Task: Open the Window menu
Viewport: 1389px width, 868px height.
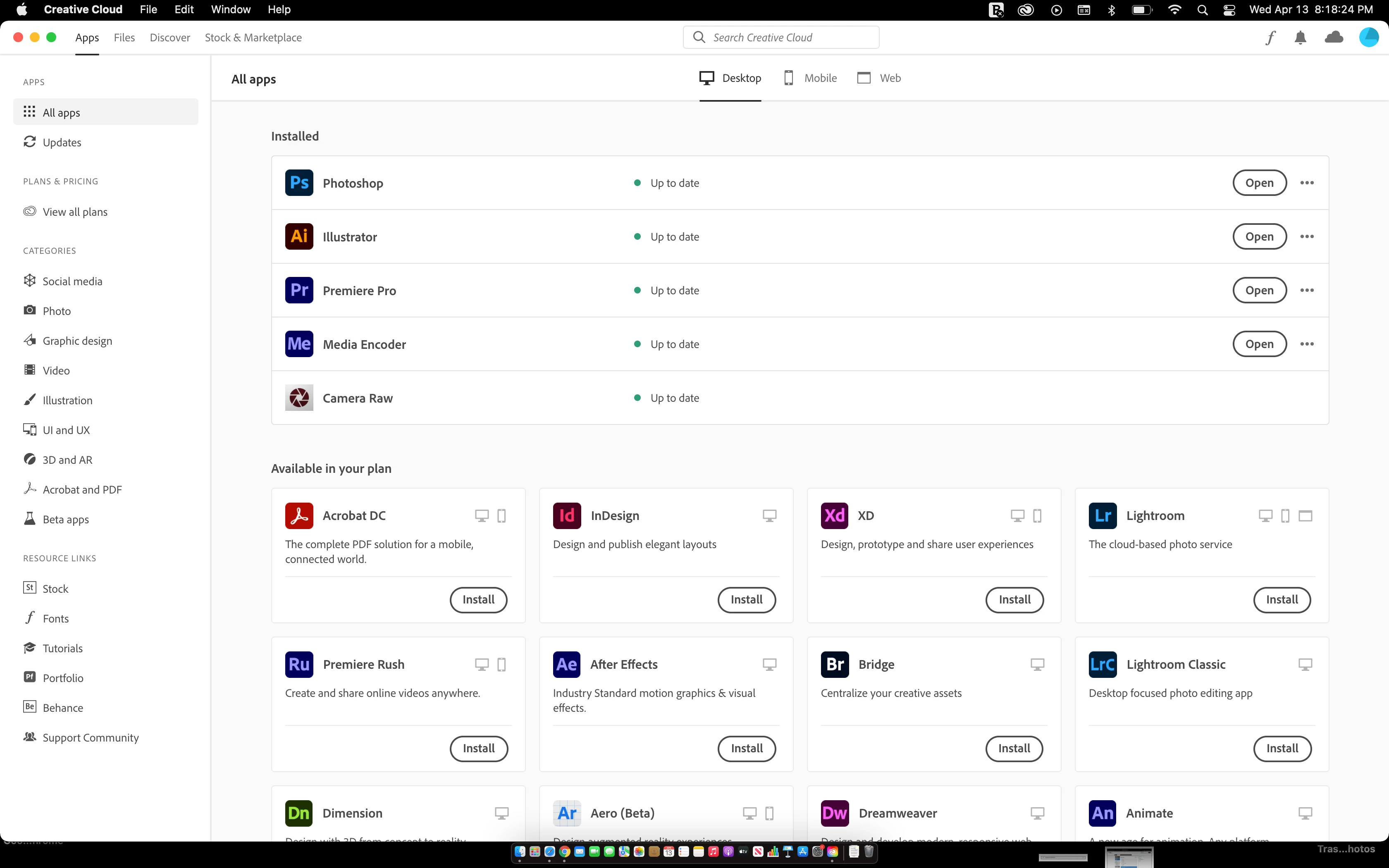Action: (x=230, y=9)
